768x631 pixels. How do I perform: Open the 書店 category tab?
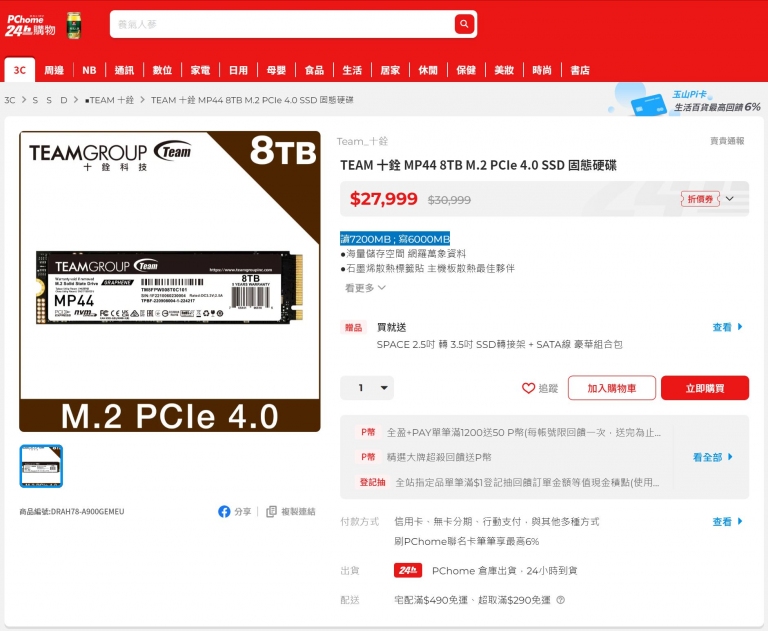(x=580, y=70)
